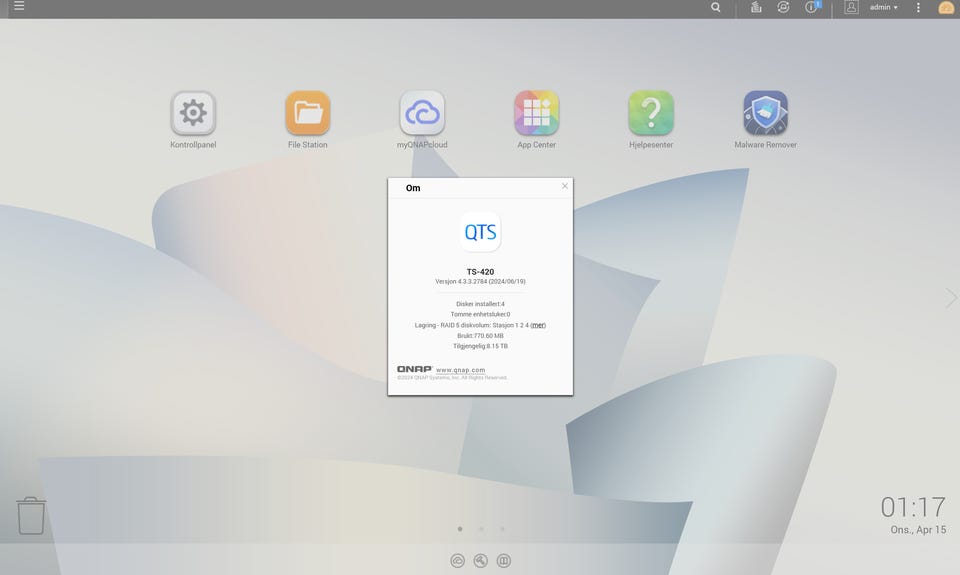The image size is (960, 575).
Task: Launch App Center
Action: tap(536, 113)
